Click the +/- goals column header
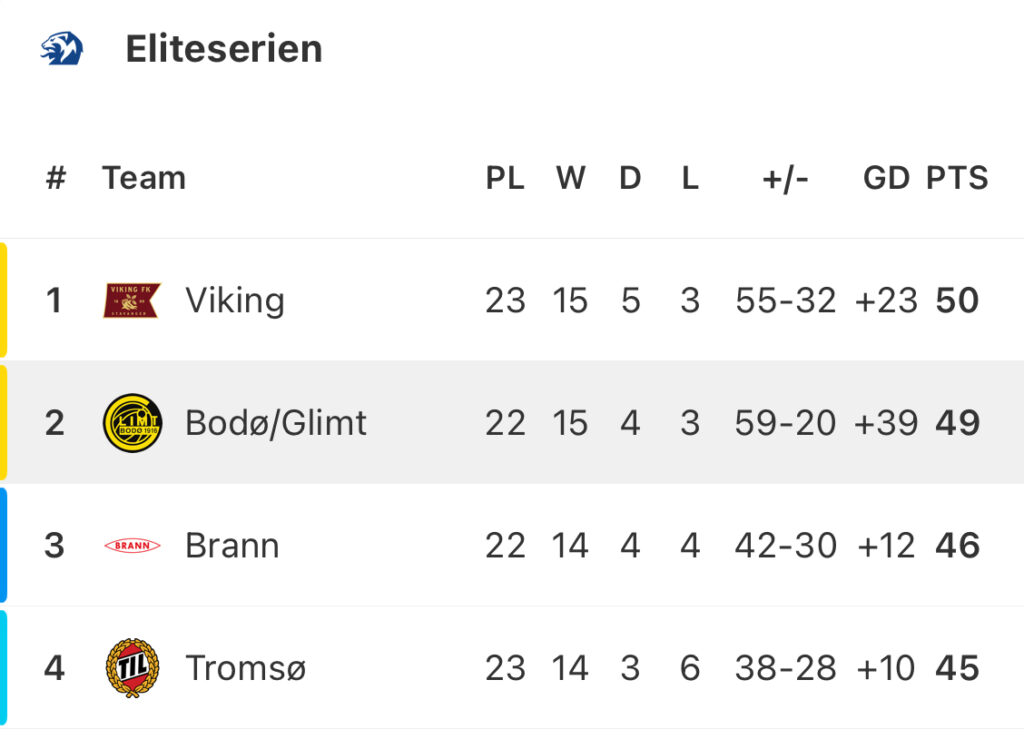 [786, 178]
